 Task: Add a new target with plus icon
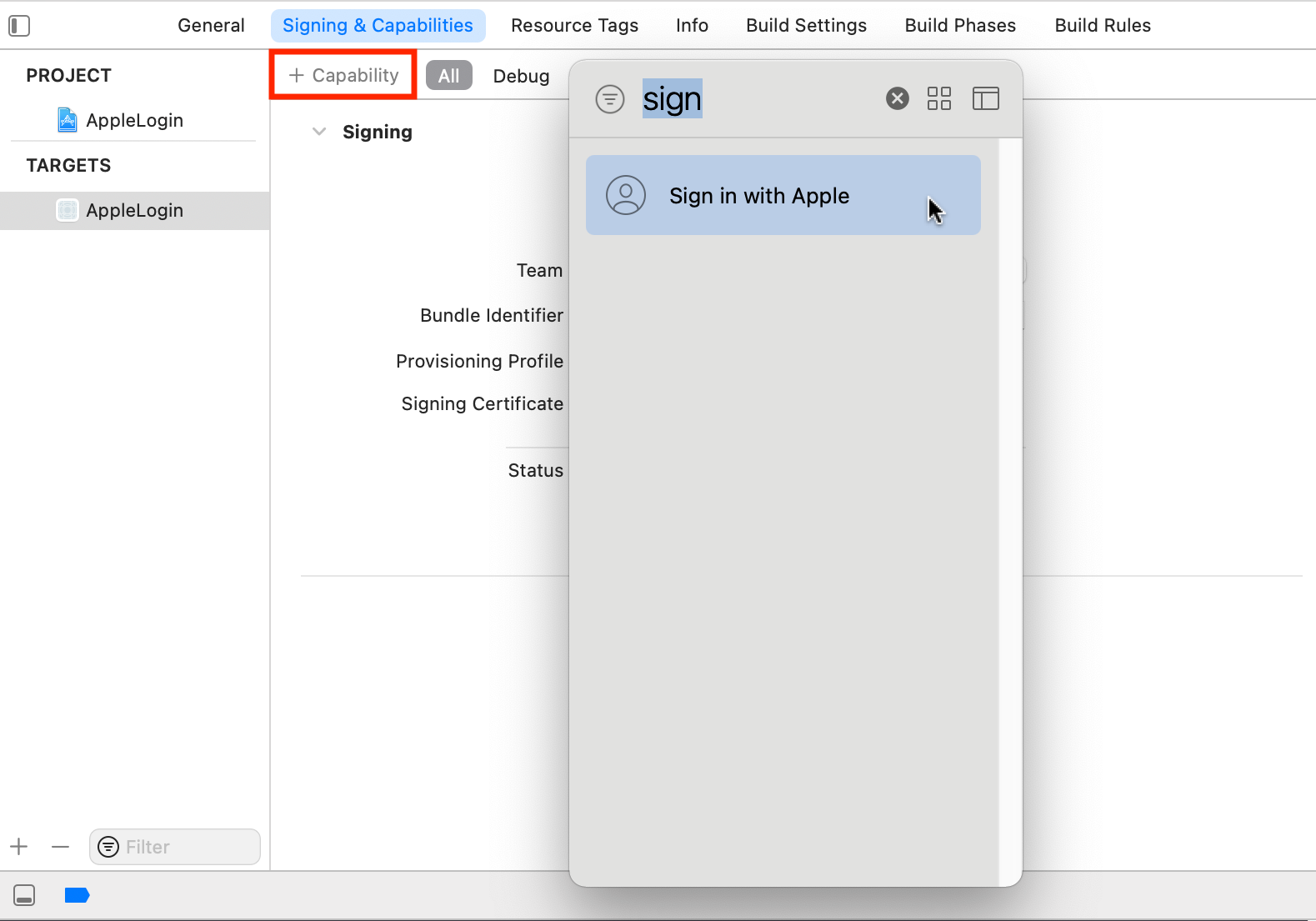tap(19, 847)
